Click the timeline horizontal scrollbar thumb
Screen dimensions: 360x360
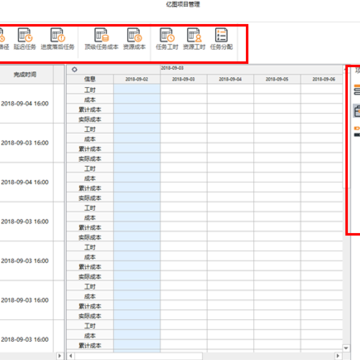pyautogui.click(x=138, y=356)
